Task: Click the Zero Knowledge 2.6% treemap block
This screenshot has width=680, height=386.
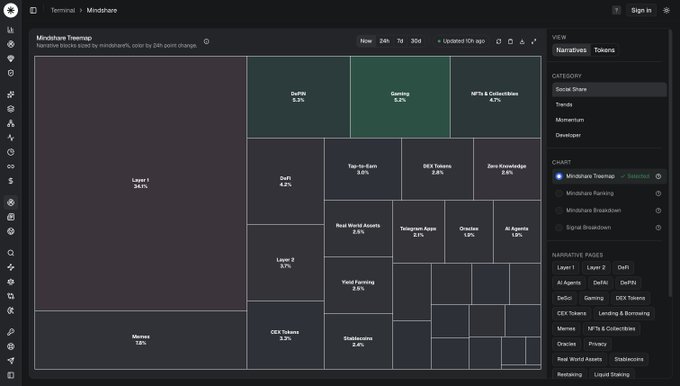Action: click(507, 169)
